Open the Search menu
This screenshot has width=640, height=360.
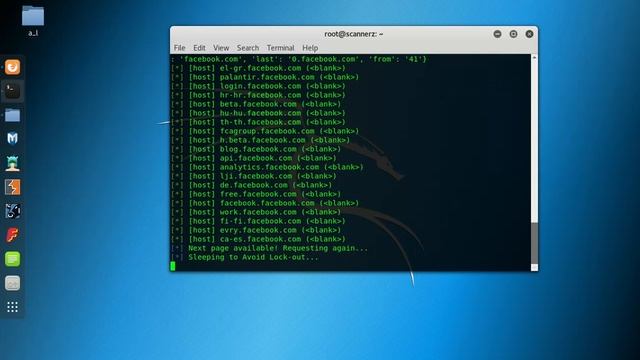click(x=248, y=48)
